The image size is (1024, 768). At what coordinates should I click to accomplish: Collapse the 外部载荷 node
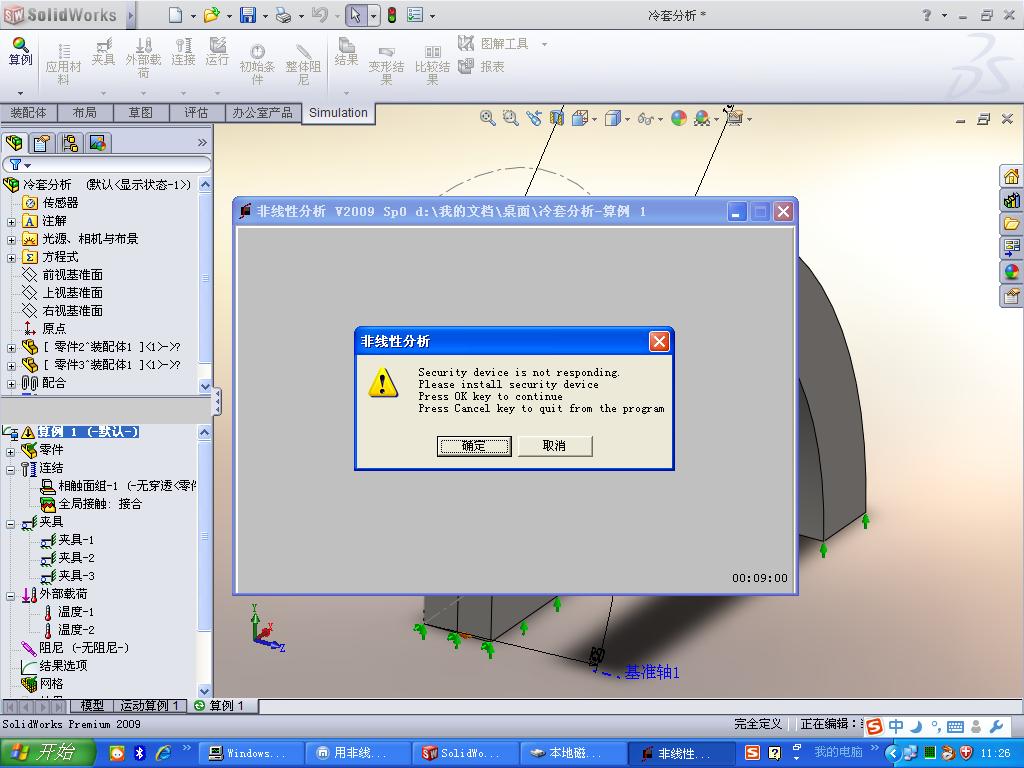(10, 595)
